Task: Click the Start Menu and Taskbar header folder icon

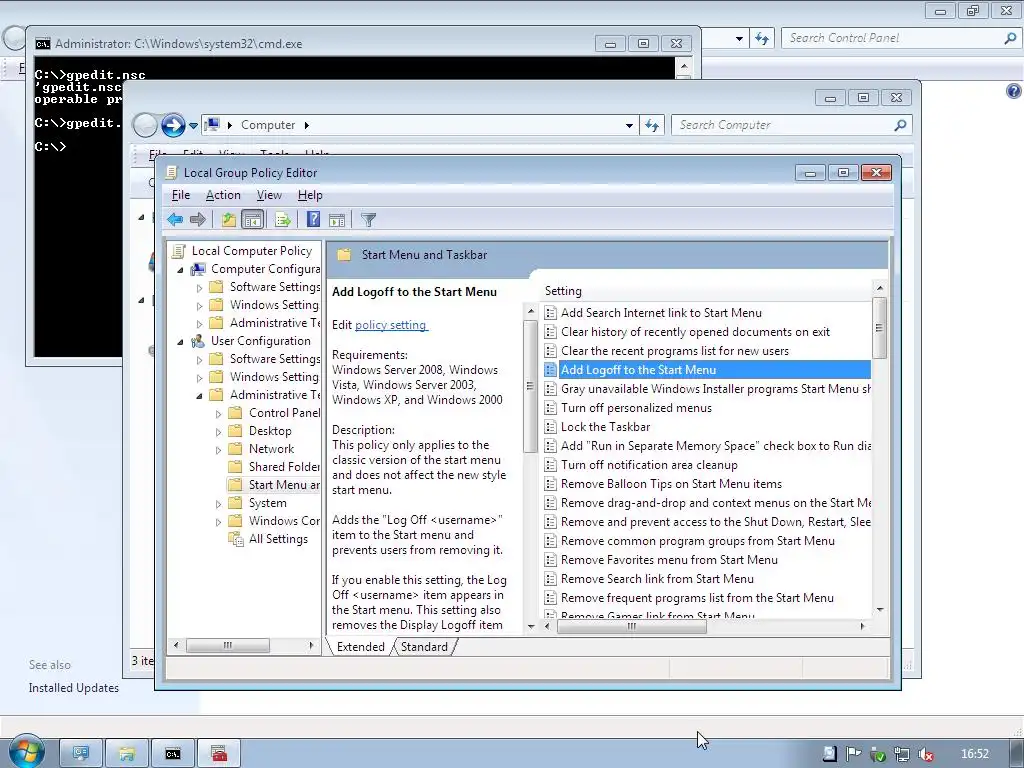Action: pyautogui.click(x=344, y=255)
